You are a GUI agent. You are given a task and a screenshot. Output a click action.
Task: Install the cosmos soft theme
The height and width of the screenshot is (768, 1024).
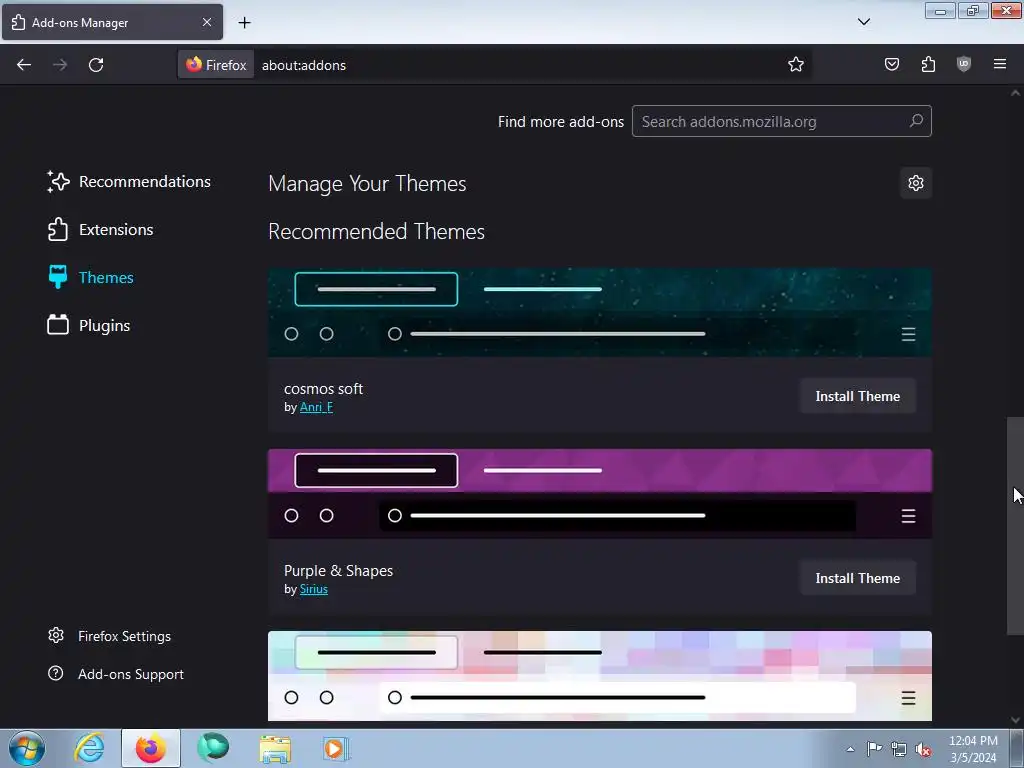coord(857,396)
